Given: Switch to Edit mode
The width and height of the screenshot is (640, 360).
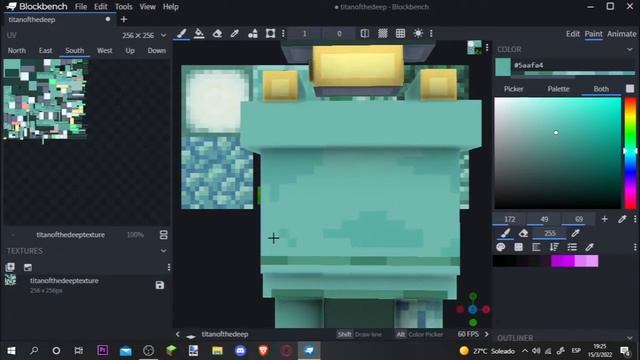Looking at the screenshot, I should [x=573, y=34].
